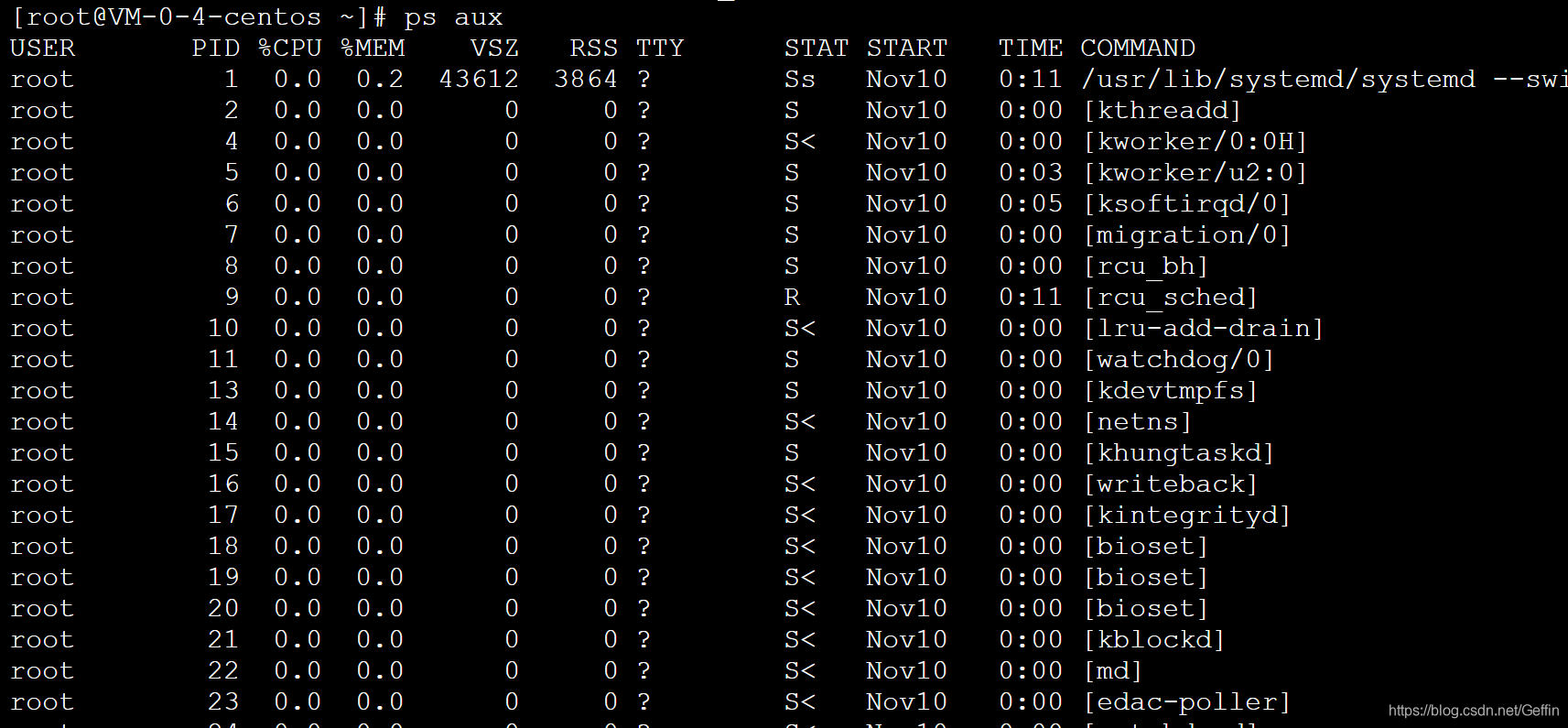Click the PID column header
This screenshot has height=728, width=1568.
(x=215, y=48)
